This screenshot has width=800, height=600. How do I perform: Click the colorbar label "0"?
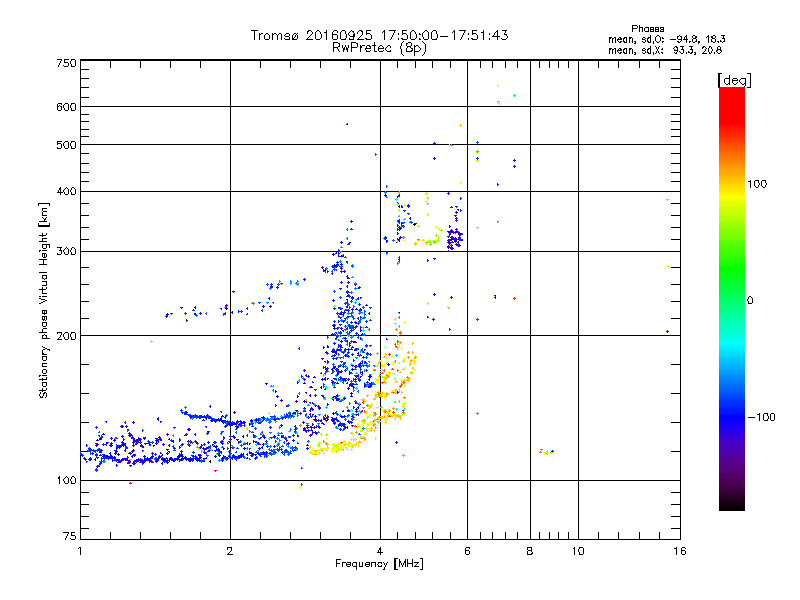(750, 300)
